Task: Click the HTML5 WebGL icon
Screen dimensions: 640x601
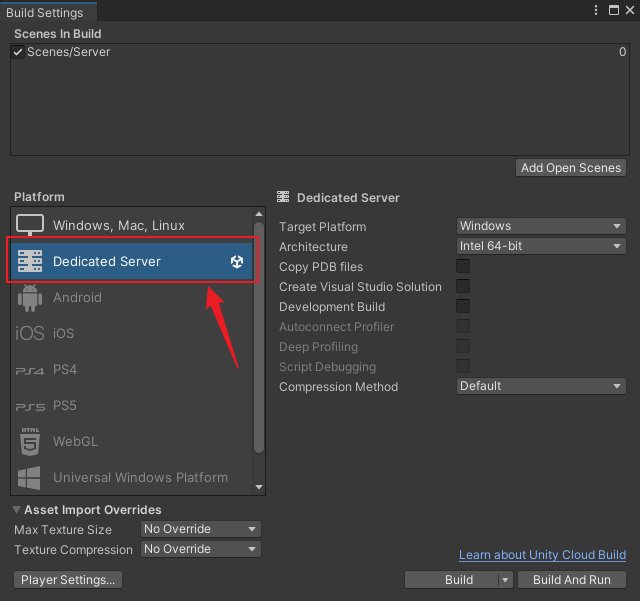Action: (30, 441)
